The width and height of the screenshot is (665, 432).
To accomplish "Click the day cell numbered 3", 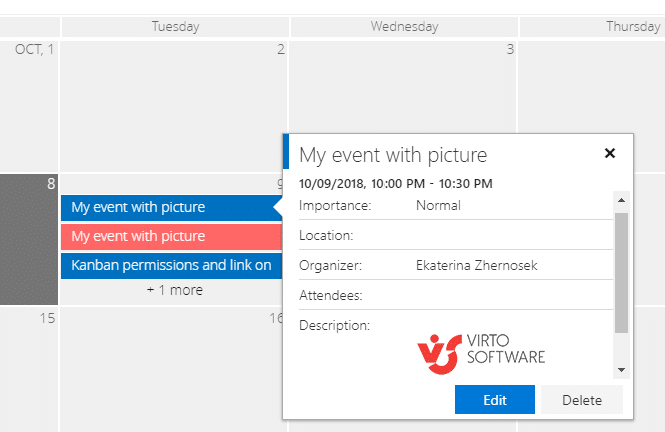I will pyautogui.click(x=403, y=87).
